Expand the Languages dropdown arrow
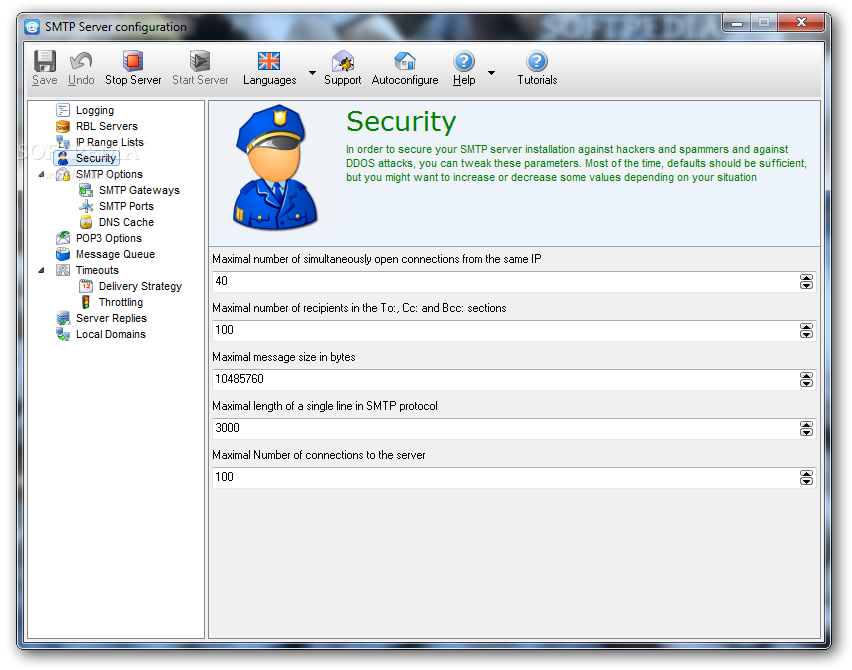Screen dimensions: 852x670 pos(312,72)
